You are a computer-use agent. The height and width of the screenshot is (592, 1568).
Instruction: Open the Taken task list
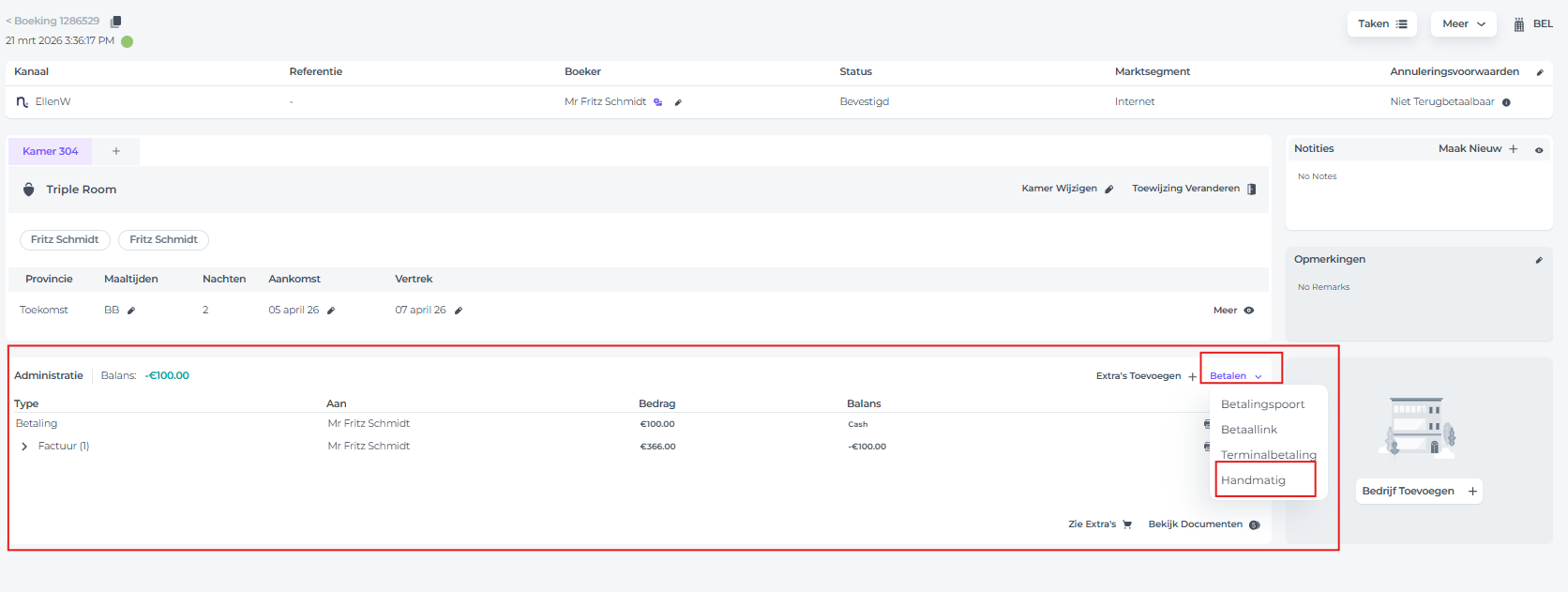[x=1382, y=24]
